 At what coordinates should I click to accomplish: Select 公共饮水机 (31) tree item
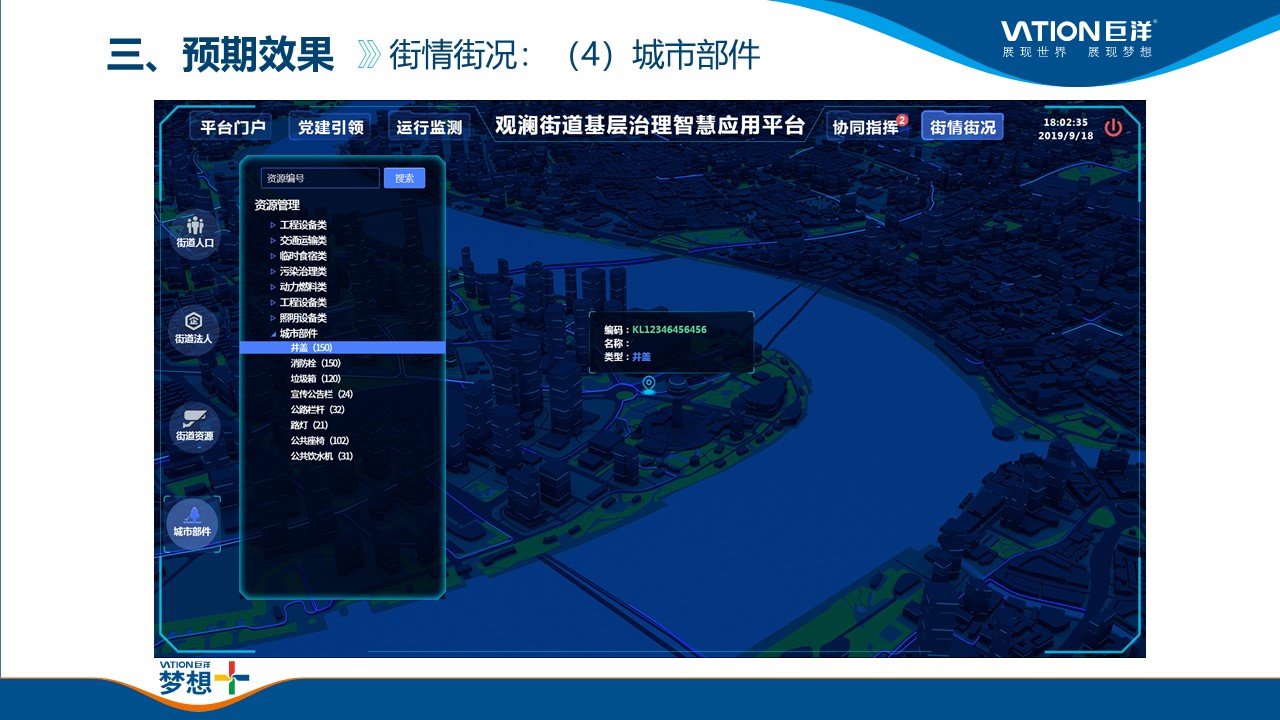coord(321,456)
